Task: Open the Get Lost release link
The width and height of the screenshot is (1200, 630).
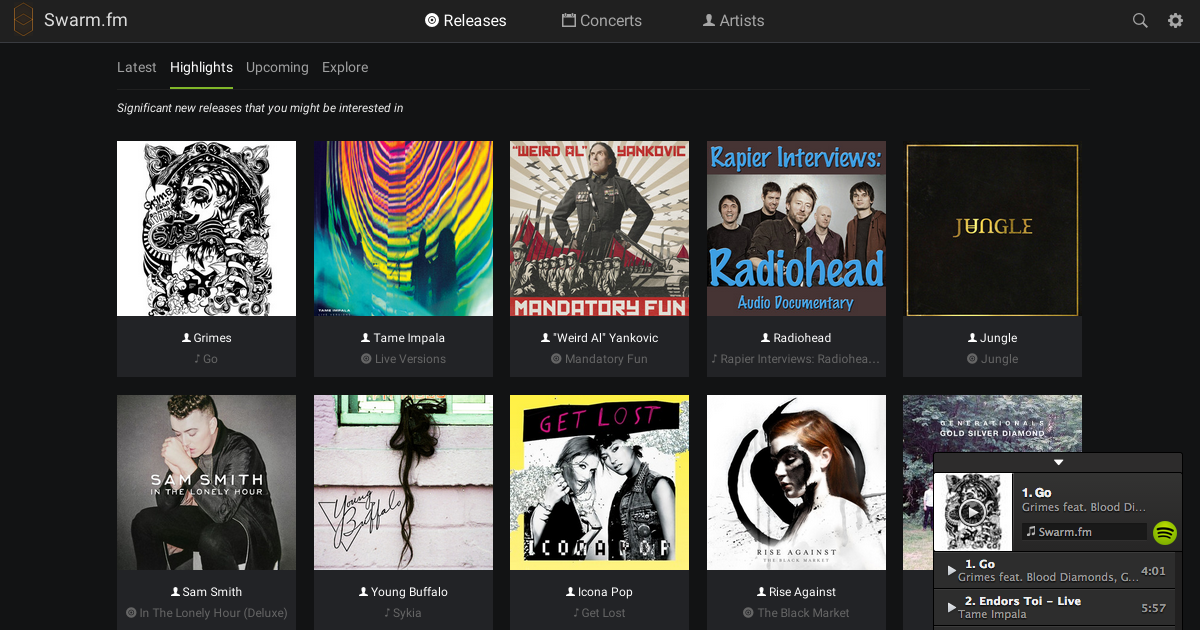Action: 599,613
